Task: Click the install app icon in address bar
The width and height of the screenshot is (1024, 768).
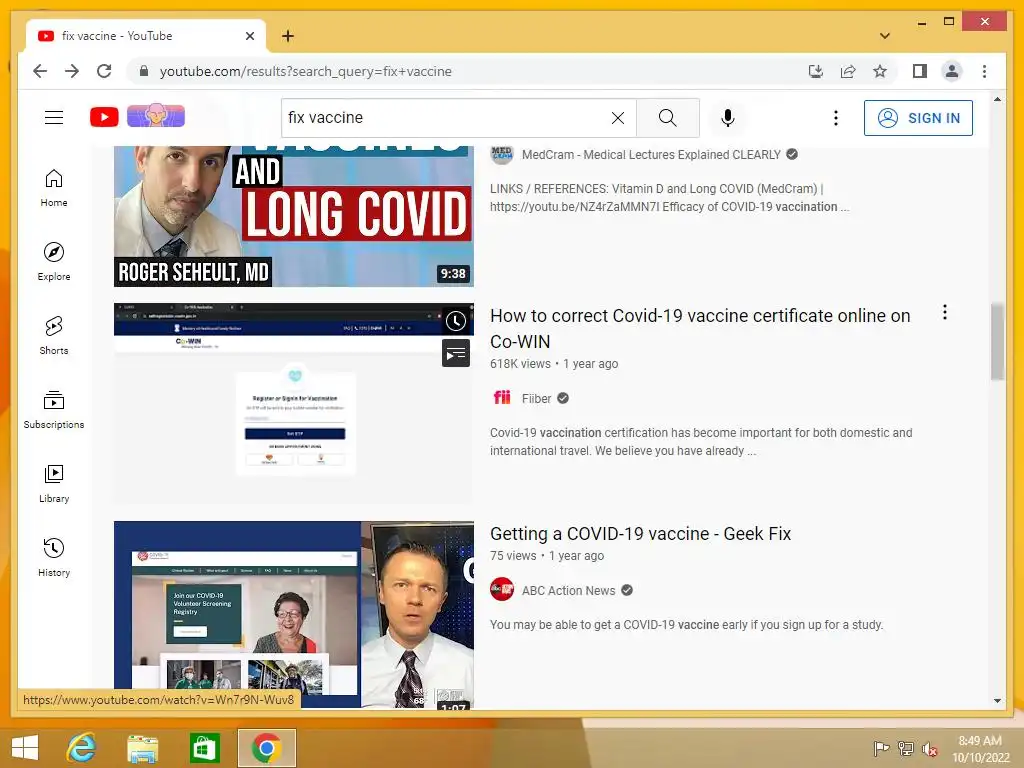Action: (816, 71)
